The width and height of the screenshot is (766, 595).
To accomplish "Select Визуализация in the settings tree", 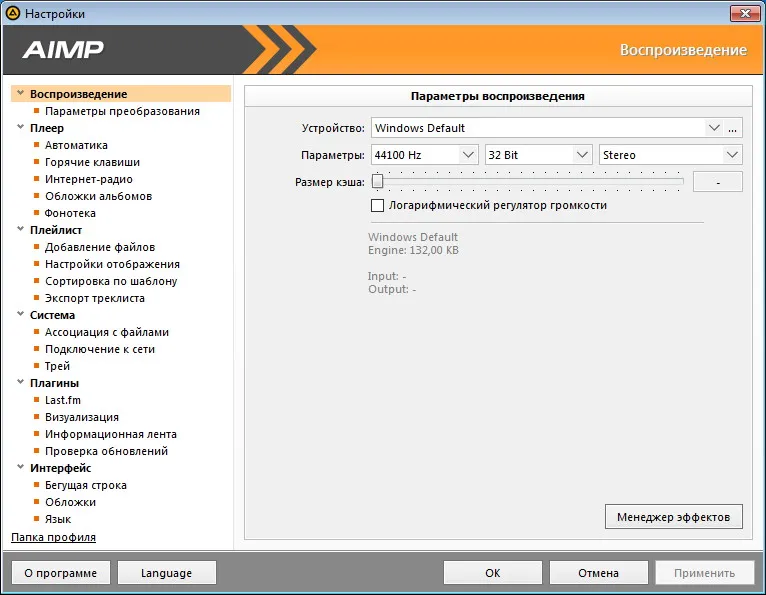I will pos(82,417).
